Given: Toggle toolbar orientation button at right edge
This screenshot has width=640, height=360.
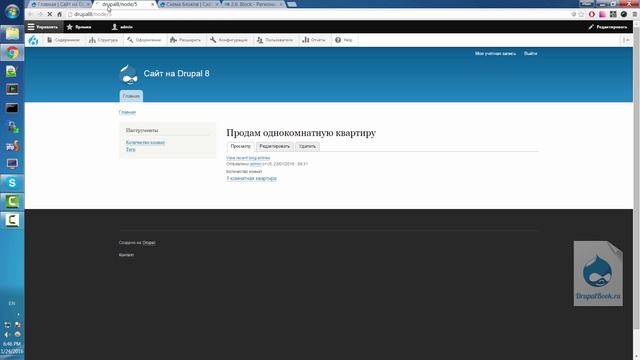Looking at the screenshot, I should 626,40.
